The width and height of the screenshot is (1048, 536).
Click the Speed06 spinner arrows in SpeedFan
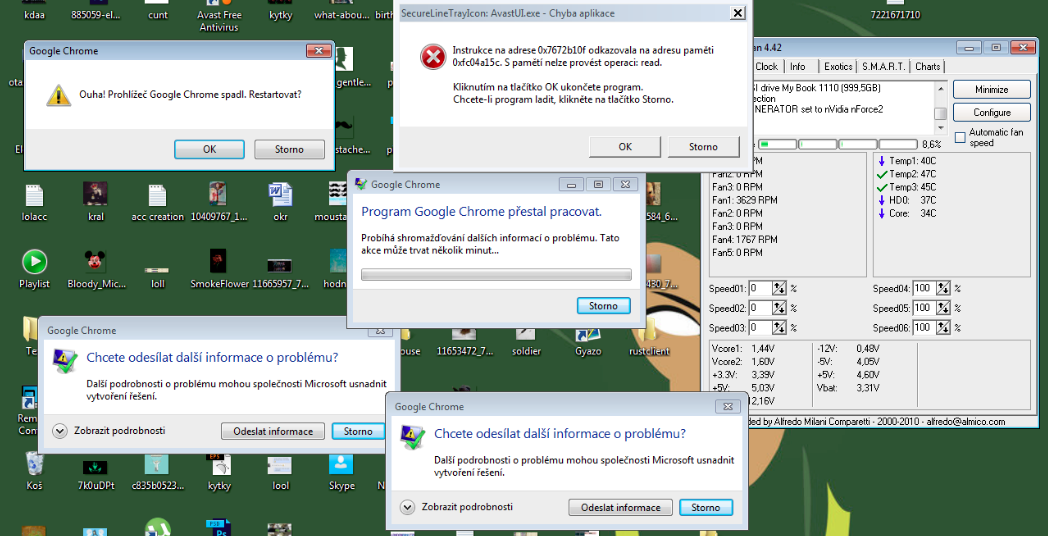942,327
